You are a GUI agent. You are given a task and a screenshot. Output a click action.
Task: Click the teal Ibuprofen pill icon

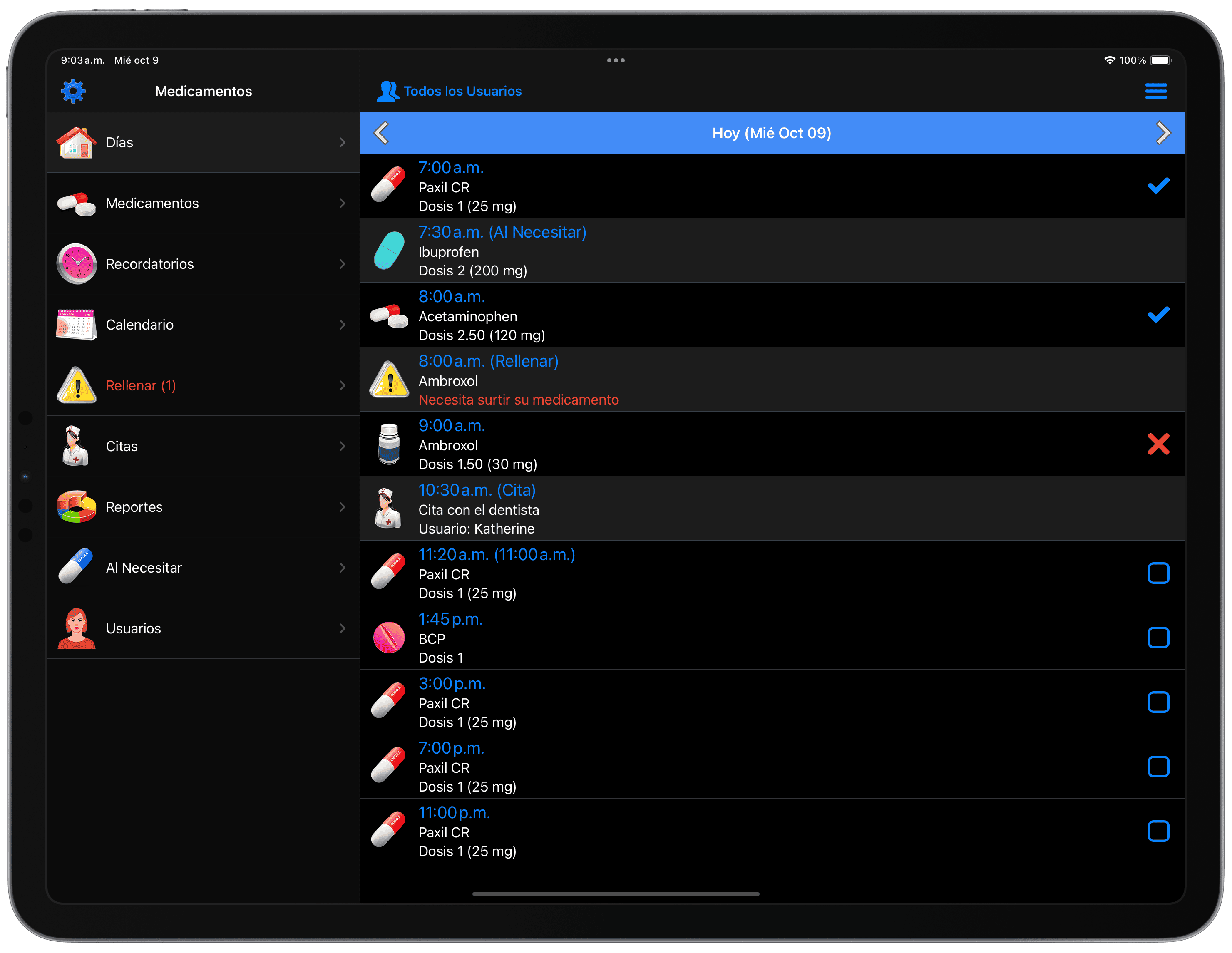(389, 251)
